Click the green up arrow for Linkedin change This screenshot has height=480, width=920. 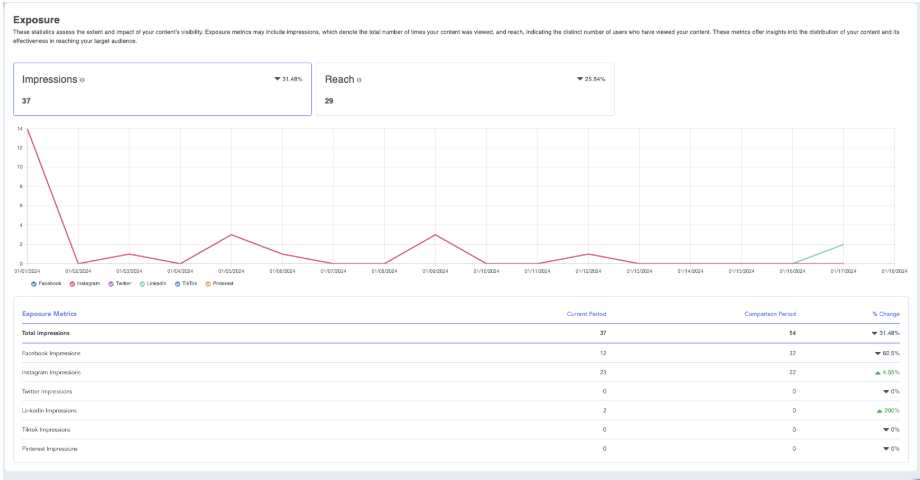880,410
